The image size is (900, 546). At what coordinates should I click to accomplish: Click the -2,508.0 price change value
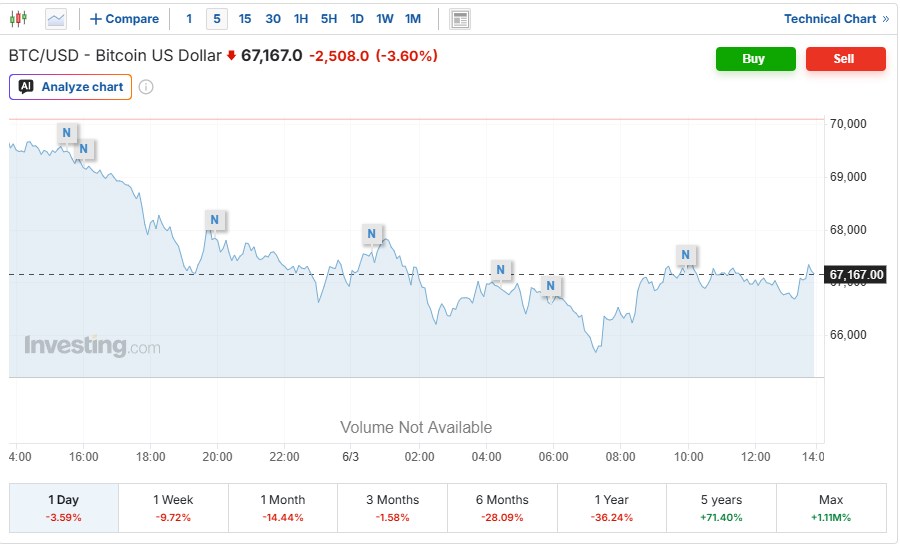[339, 56]
